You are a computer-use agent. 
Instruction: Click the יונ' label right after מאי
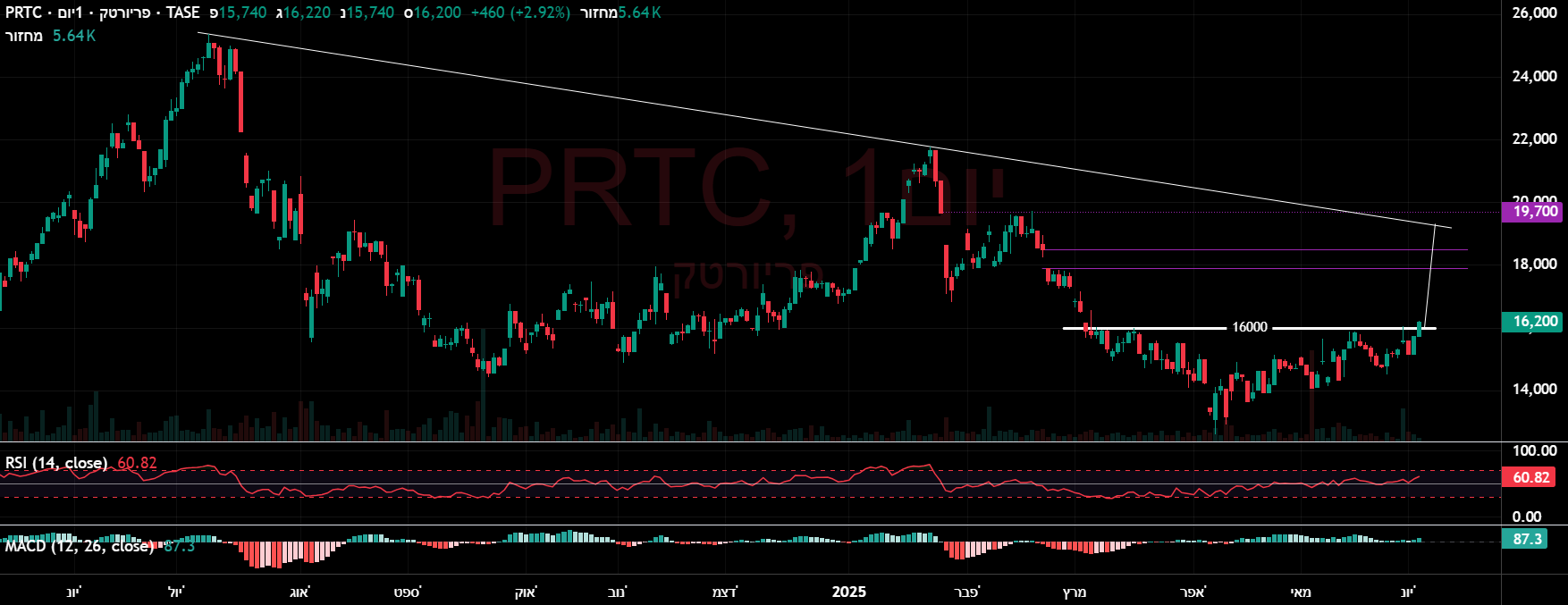click(1408, 592)
